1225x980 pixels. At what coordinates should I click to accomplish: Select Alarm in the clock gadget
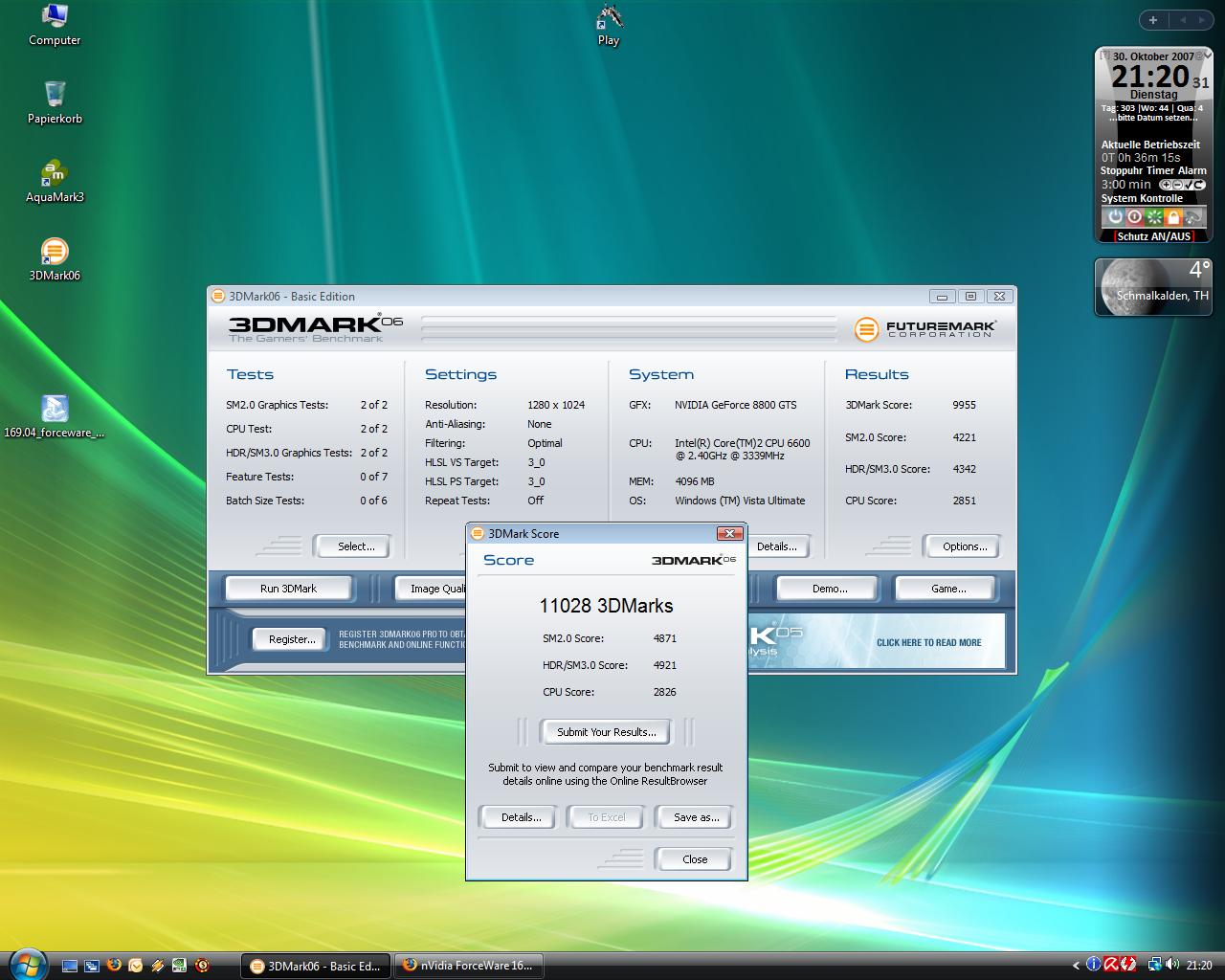tap(1192, 170)
